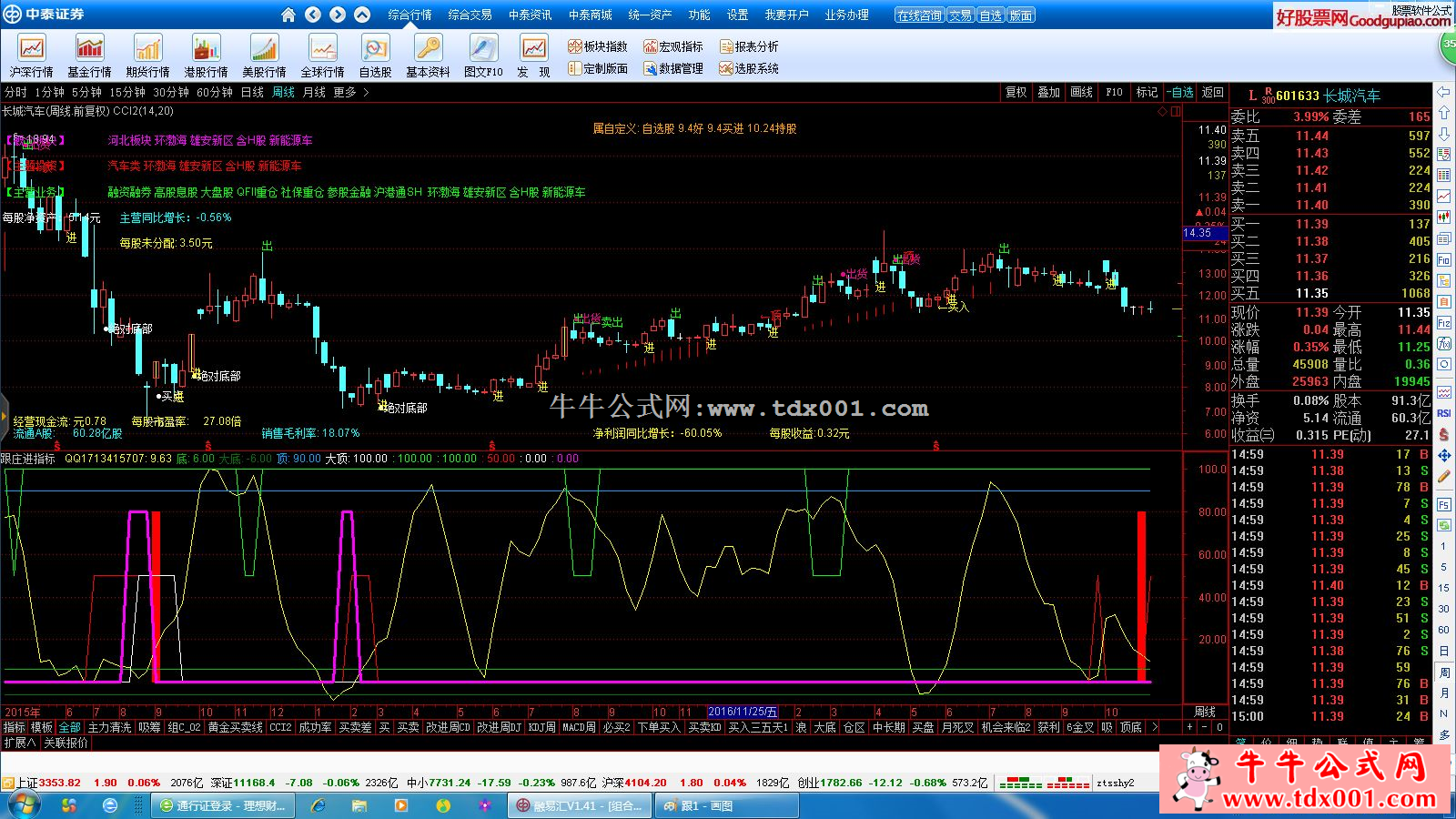Open 中泰商城 menu
Viewport: 1456px width, 819px height.
tap(591, 15)
